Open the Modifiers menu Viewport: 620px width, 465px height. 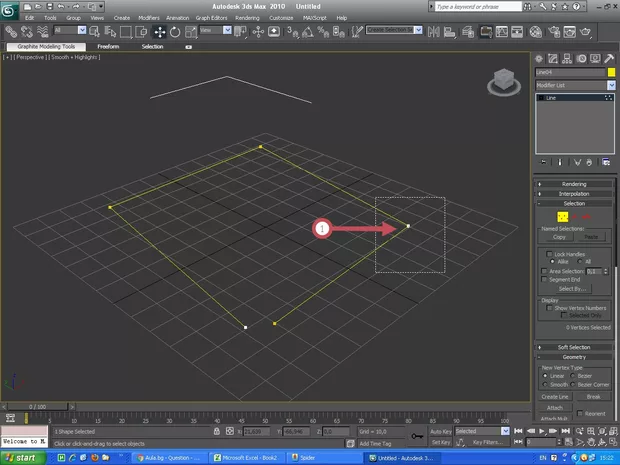tap(148, 18)
